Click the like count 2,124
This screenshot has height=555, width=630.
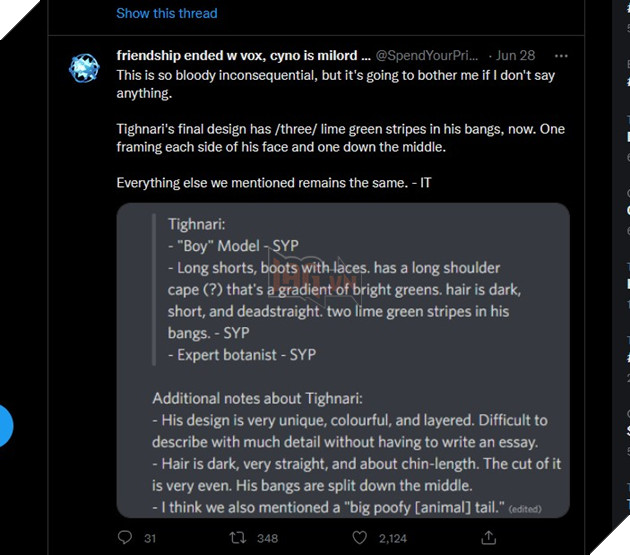(393, 539)
